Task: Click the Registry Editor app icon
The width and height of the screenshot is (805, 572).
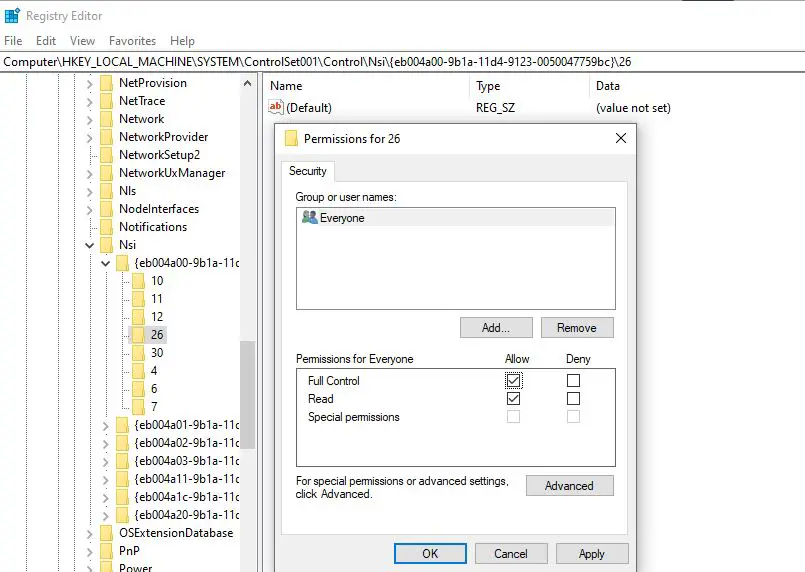Action: coord(12,16)
